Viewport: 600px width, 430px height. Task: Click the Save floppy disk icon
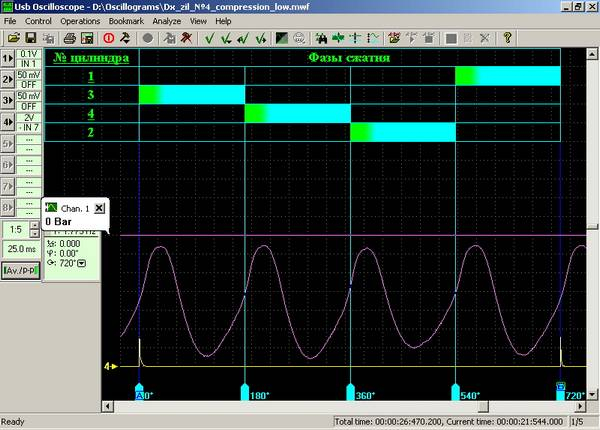pyautogui.click(x=33, y=38)
